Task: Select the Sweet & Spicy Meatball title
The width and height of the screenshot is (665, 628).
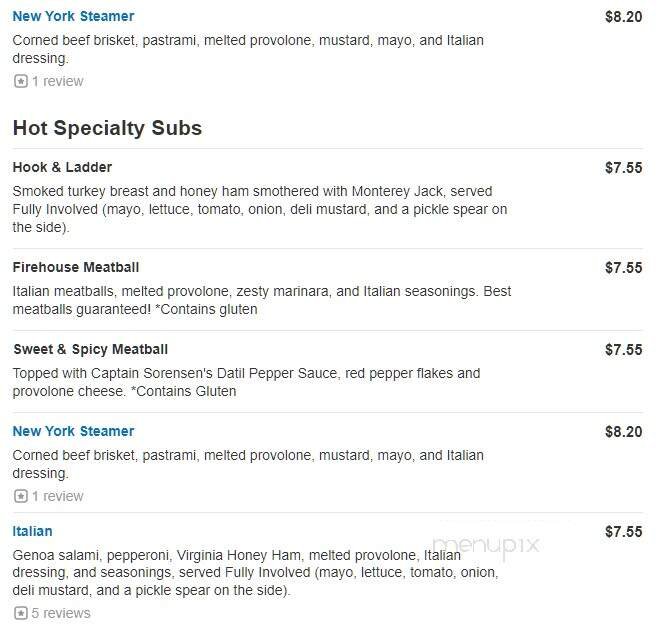Action: click(90, 349)
